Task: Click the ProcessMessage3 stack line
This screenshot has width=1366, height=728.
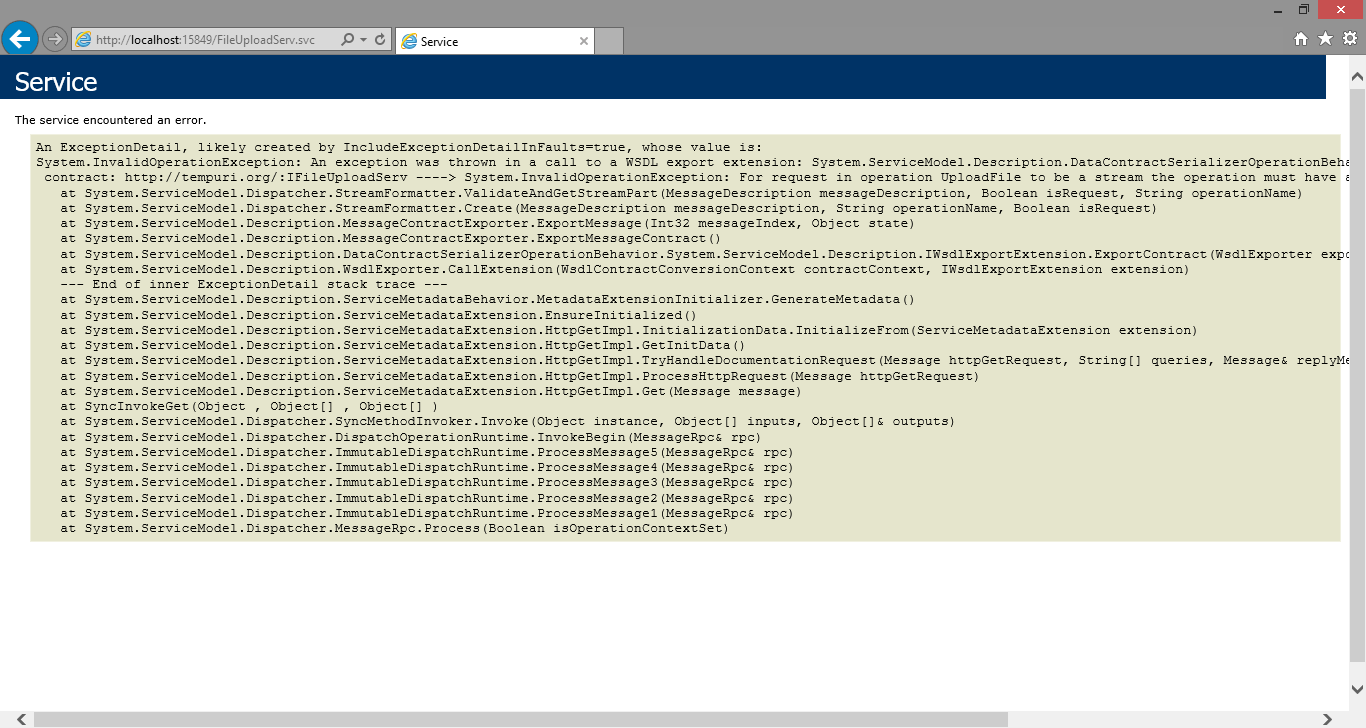Action: (x=426, y=483)
